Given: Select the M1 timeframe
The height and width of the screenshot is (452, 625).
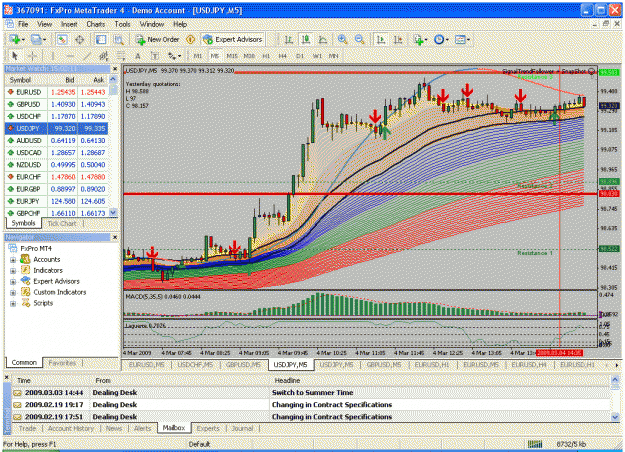Looking at the screenshot, I should [198, 56].
